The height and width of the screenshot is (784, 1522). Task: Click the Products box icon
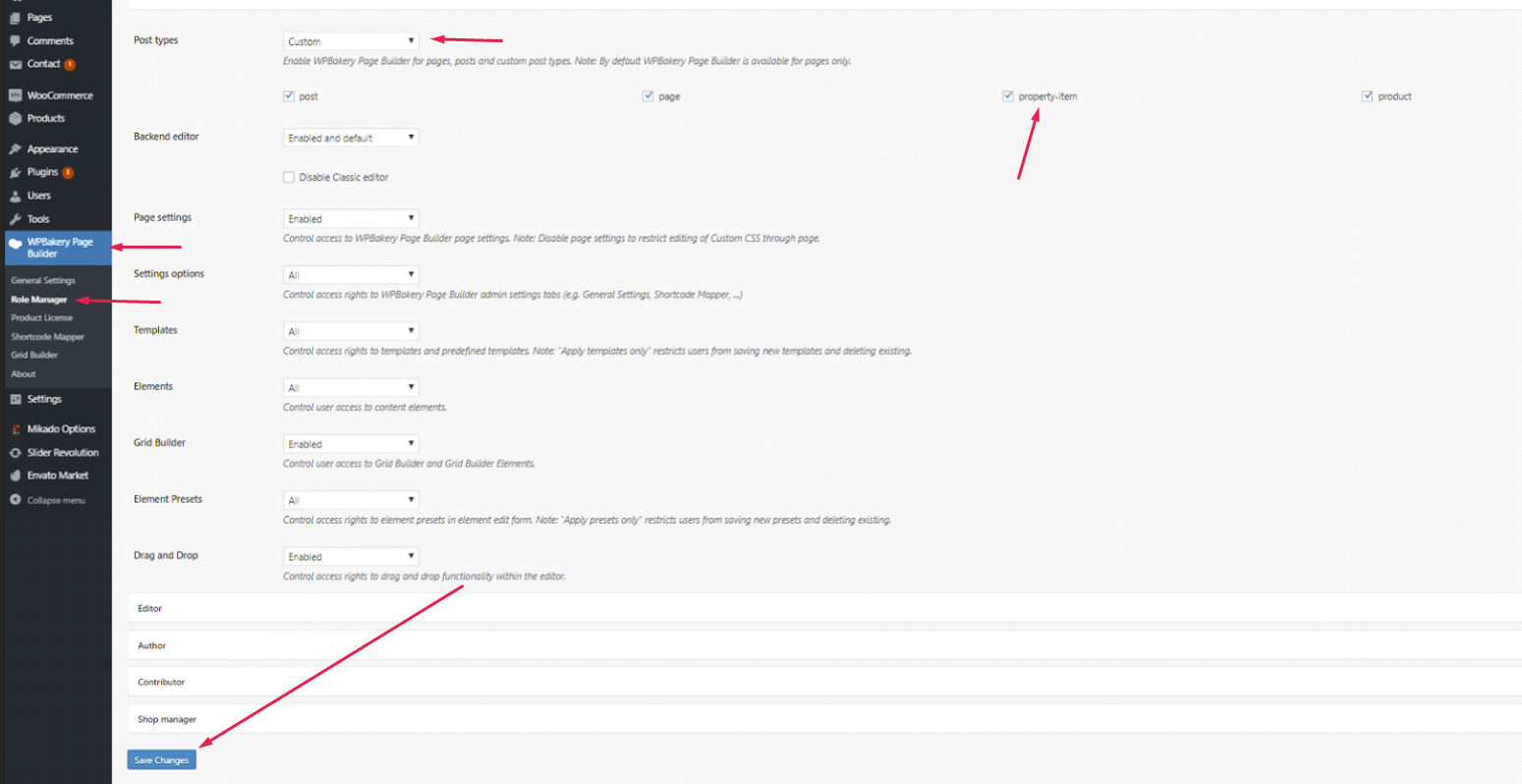pyautogui.click(x=15, y=118)
